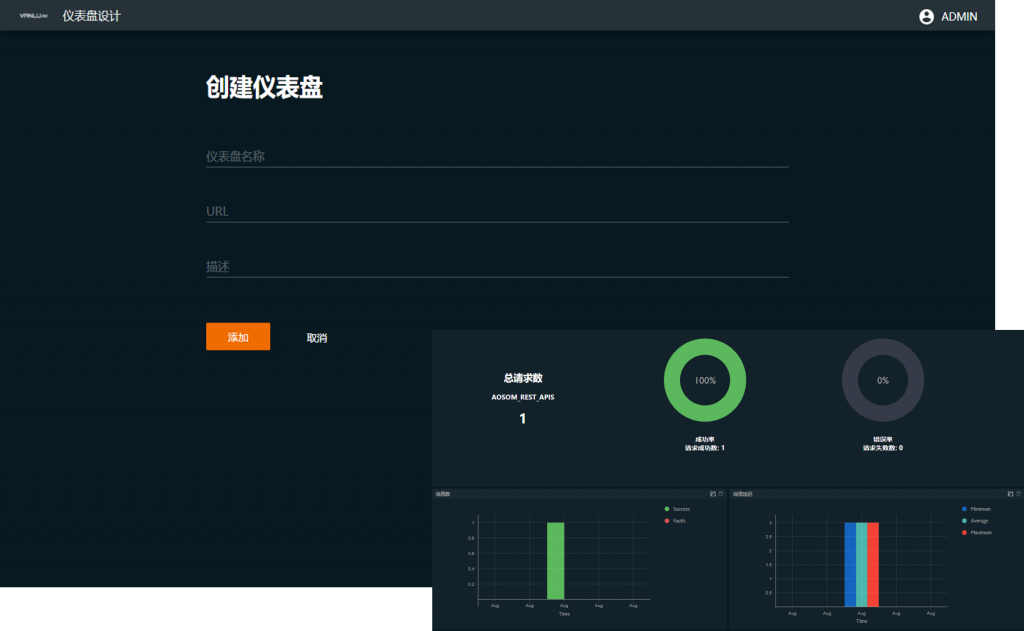
Task: Click the 取消 cancel button
Action: coord(317,338)
